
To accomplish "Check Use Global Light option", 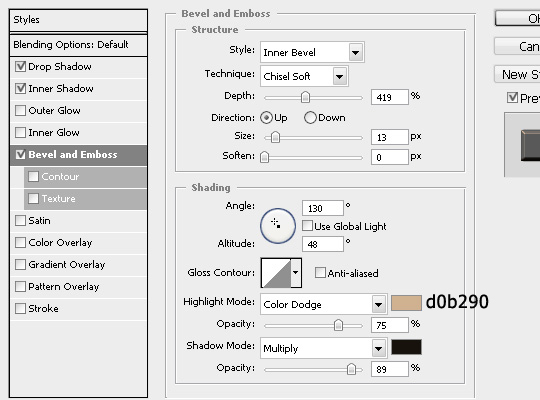I will pyautogui.click(x=307, y=226).
